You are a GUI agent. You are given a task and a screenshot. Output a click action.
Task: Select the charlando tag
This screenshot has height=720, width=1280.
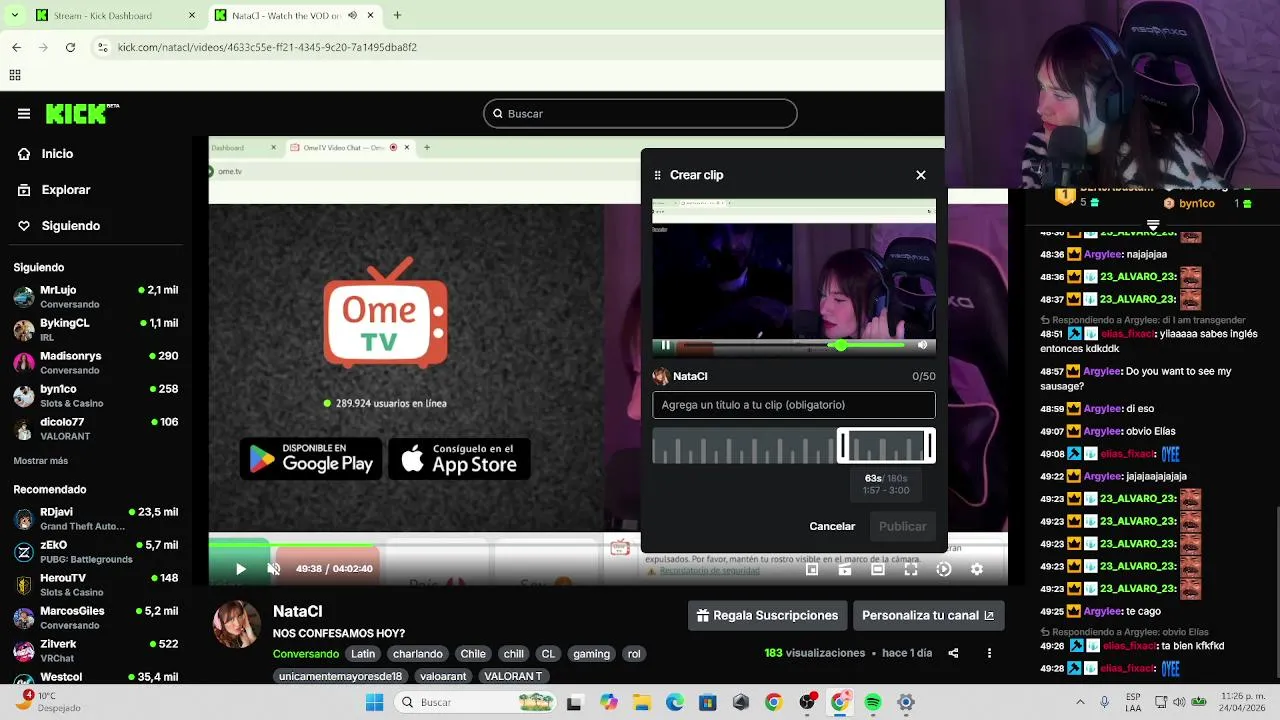(417, 654)
